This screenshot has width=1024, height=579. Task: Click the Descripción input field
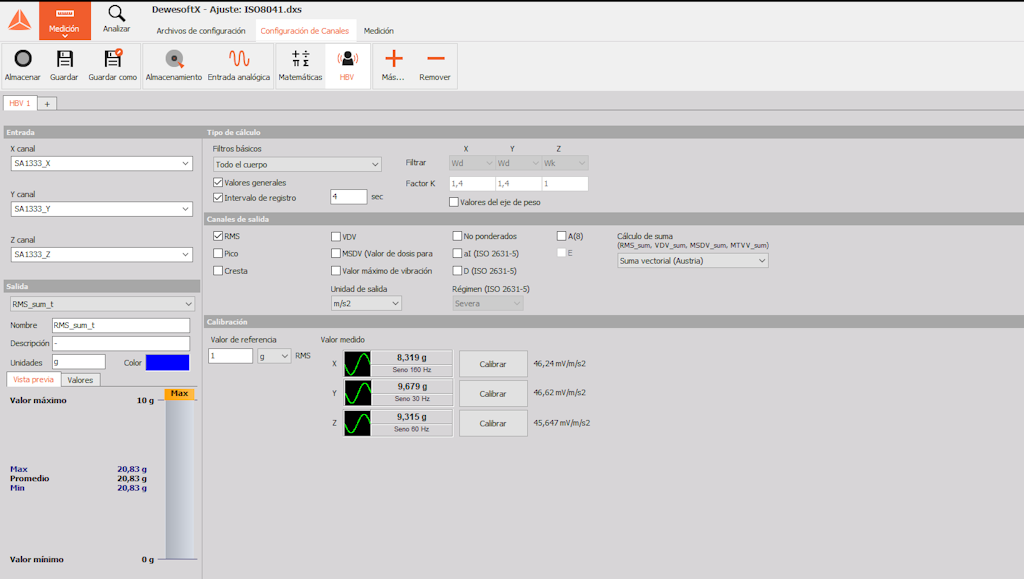point(121,343)
